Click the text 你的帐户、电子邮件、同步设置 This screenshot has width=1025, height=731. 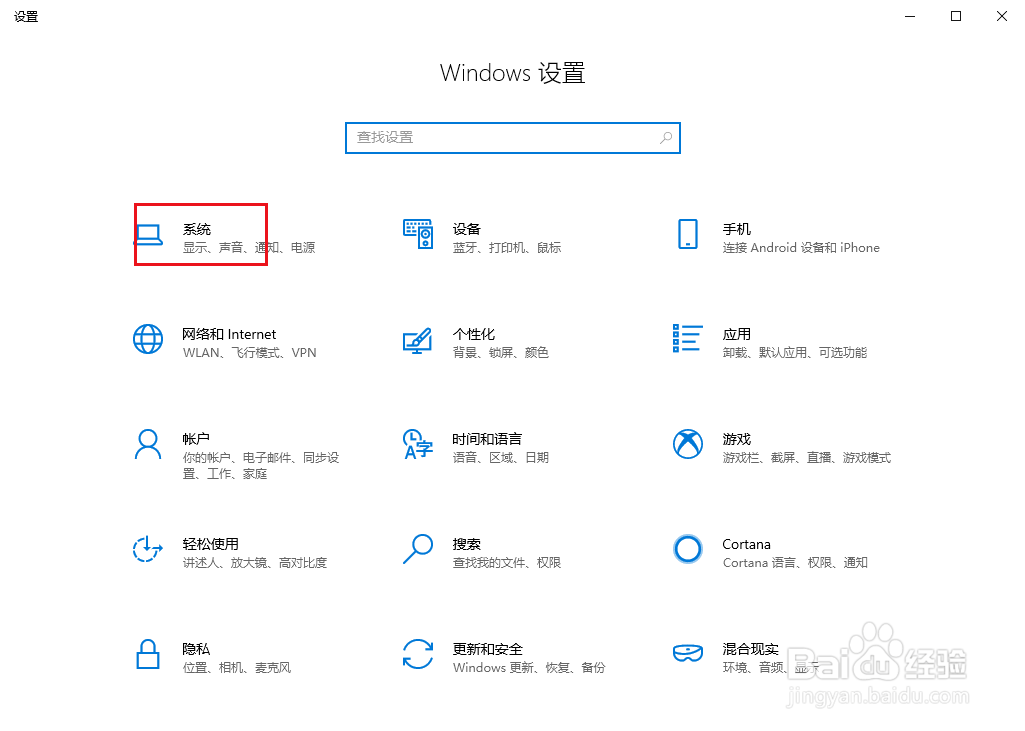pos(261,466)
